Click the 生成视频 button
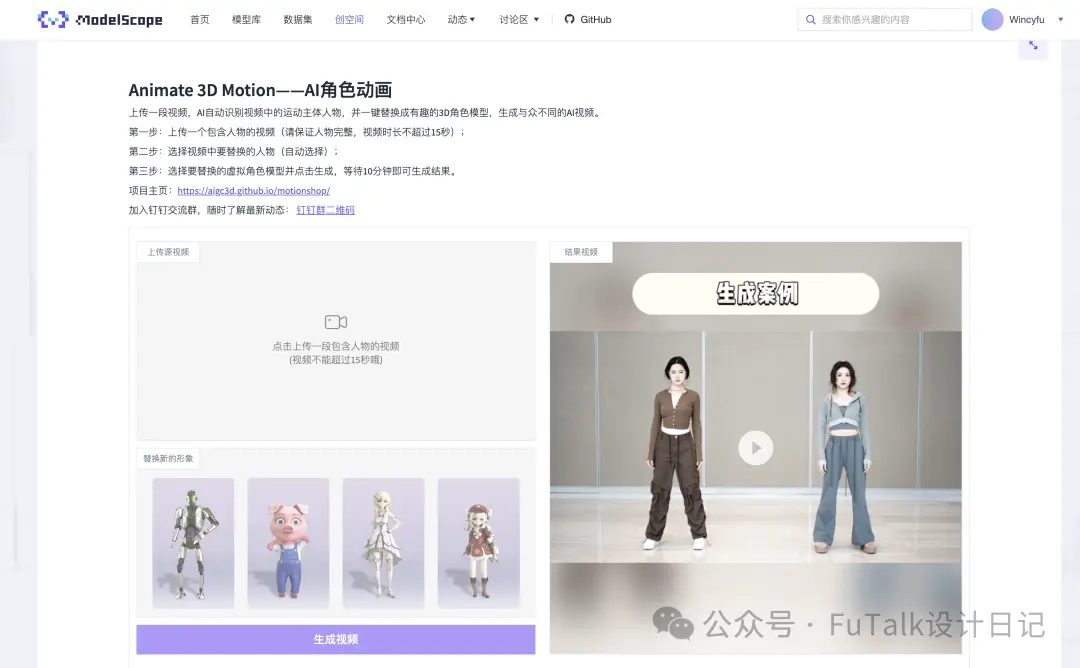Viewport: 1080px width, 668px height. pyautogui.click(x=335, y=639)
